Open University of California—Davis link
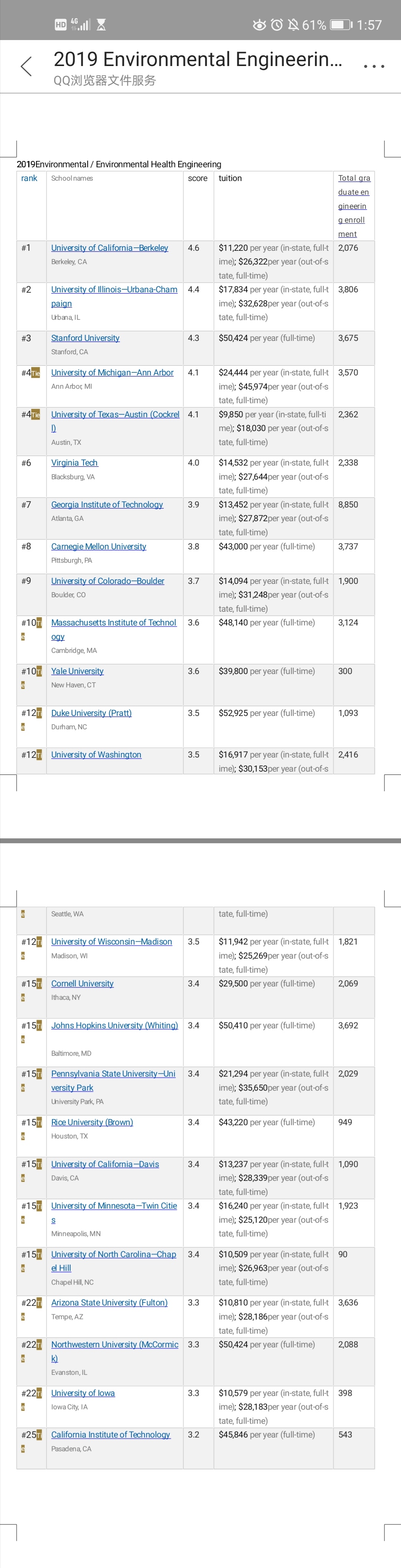Image resolution: width=401 pixels, height=1568 pixels. point(105,1164)
